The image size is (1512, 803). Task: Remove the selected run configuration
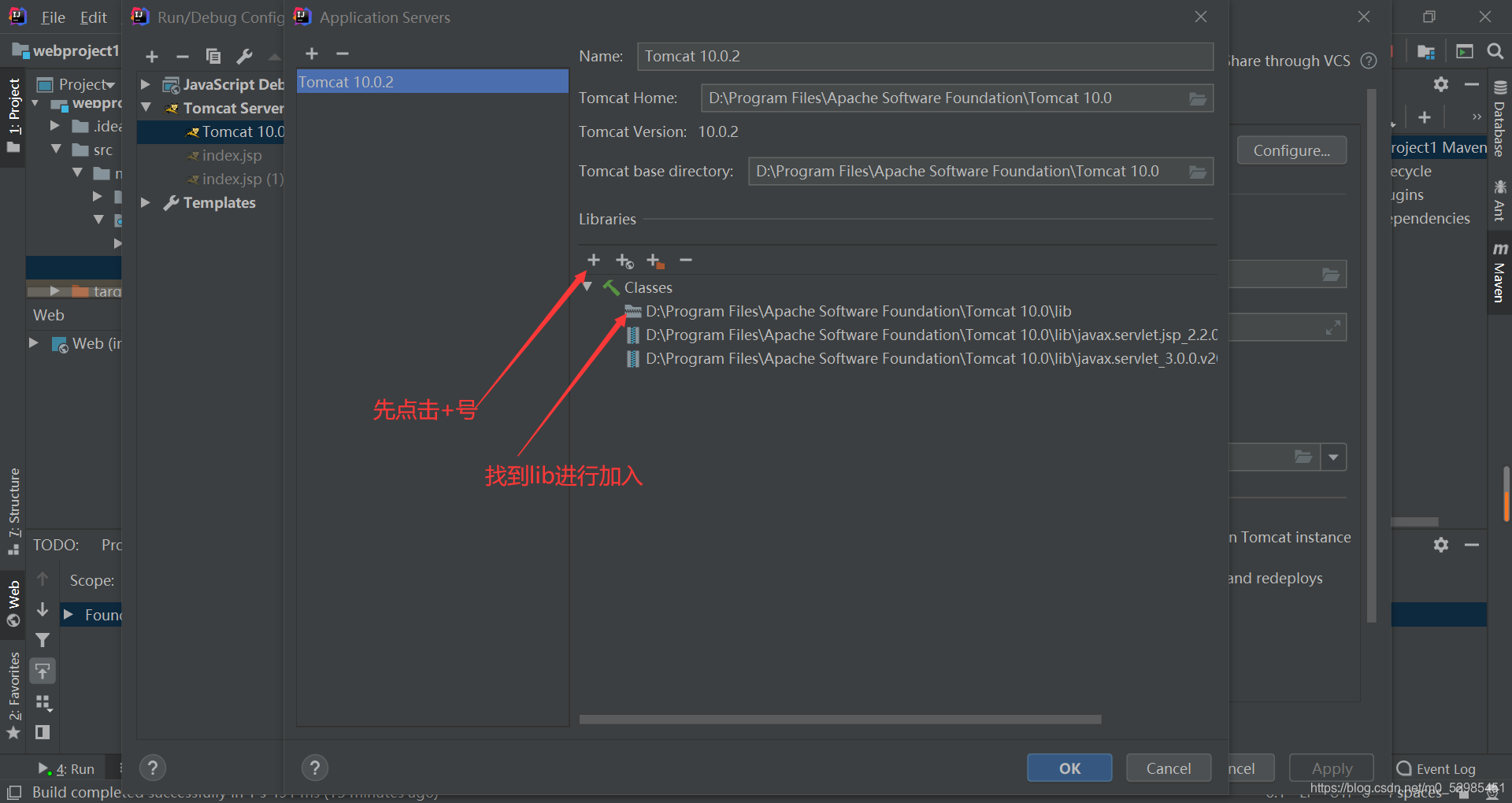pyautogui.click(x=183, y=56)
